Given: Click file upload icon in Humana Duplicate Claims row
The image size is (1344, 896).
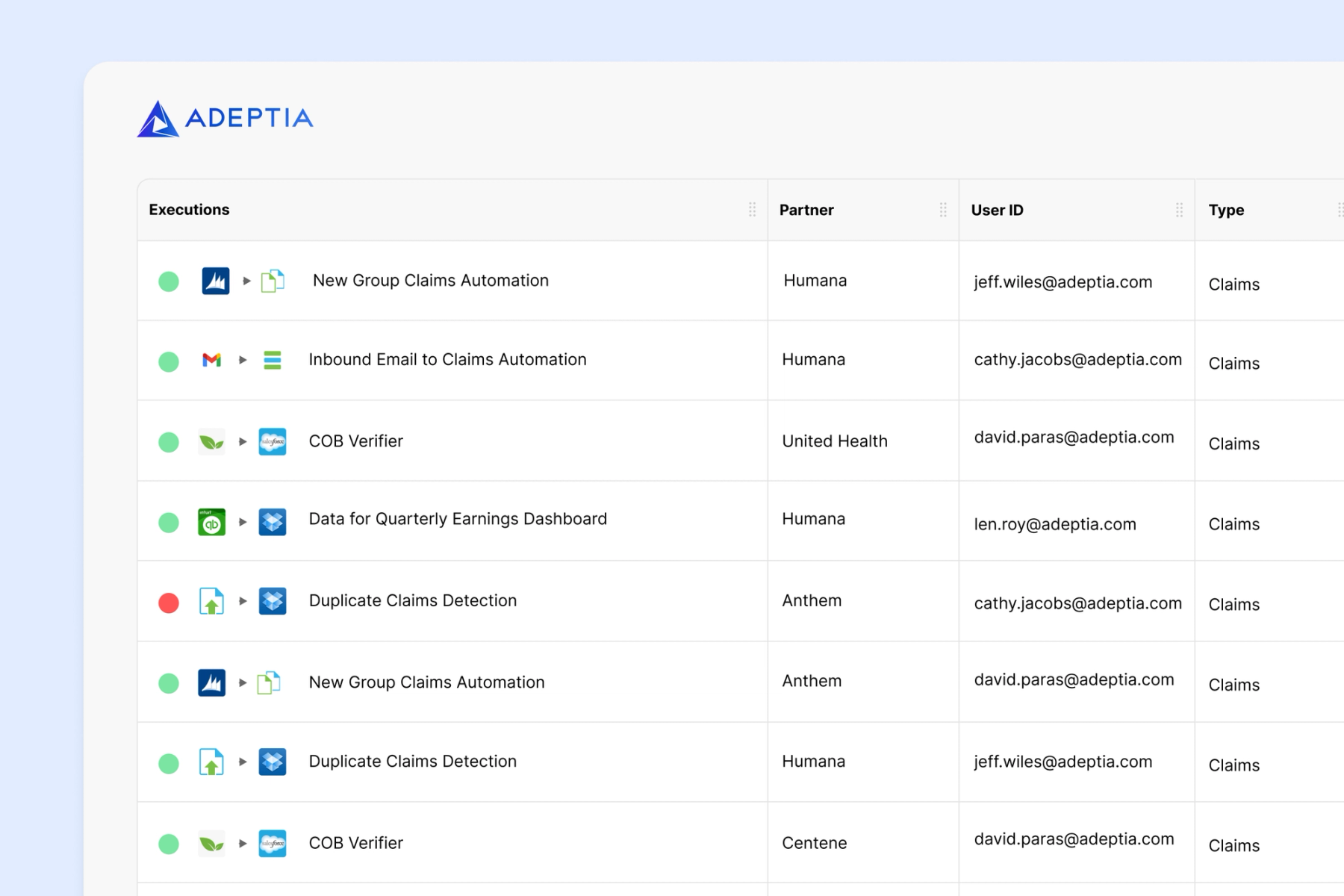Looking at the screenshot, I should coord(212,762).
